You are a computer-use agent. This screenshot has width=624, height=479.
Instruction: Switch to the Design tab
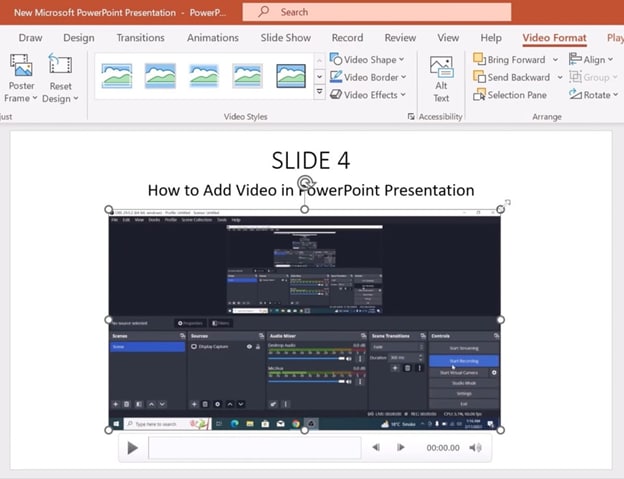(x=79, y=38)
